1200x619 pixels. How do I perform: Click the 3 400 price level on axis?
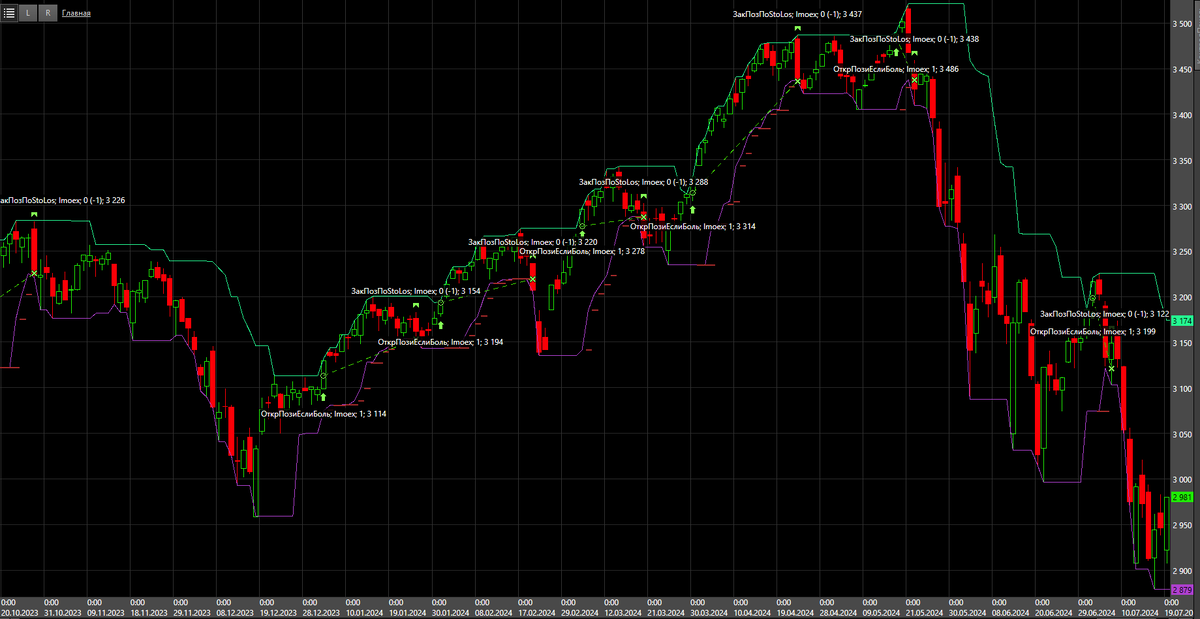point(1180,115)
